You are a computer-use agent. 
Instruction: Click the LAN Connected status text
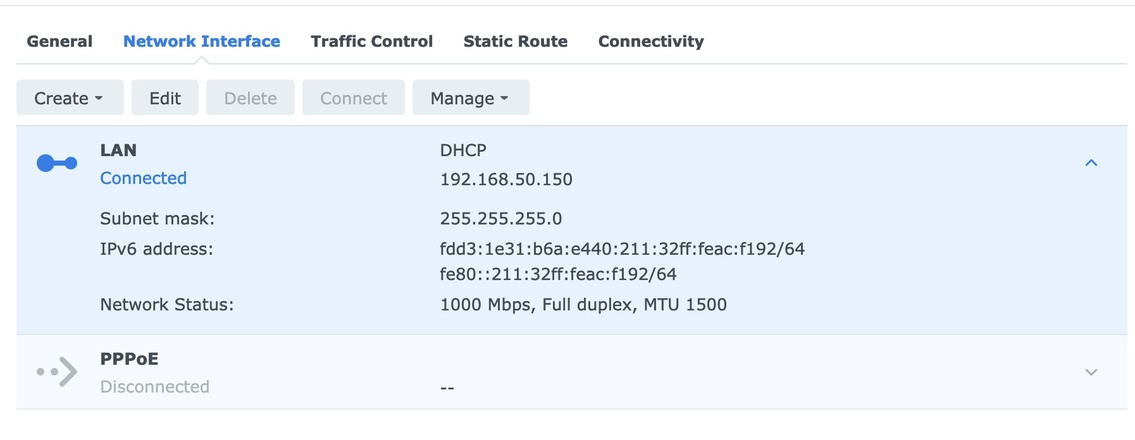pyautogui.click(x=143, y=178)
